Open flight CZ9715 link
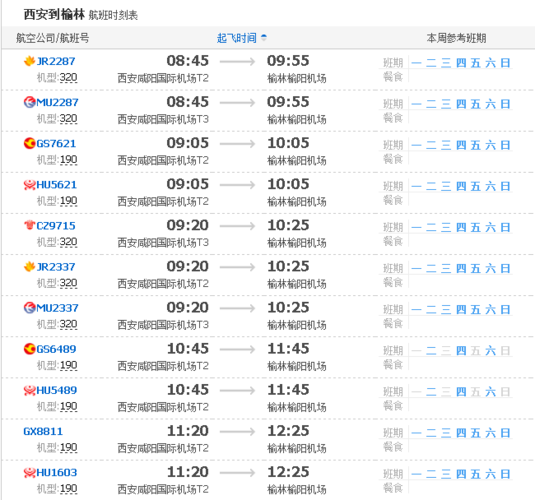The height and width of the screenshot is (500, 535). (56, 226)
